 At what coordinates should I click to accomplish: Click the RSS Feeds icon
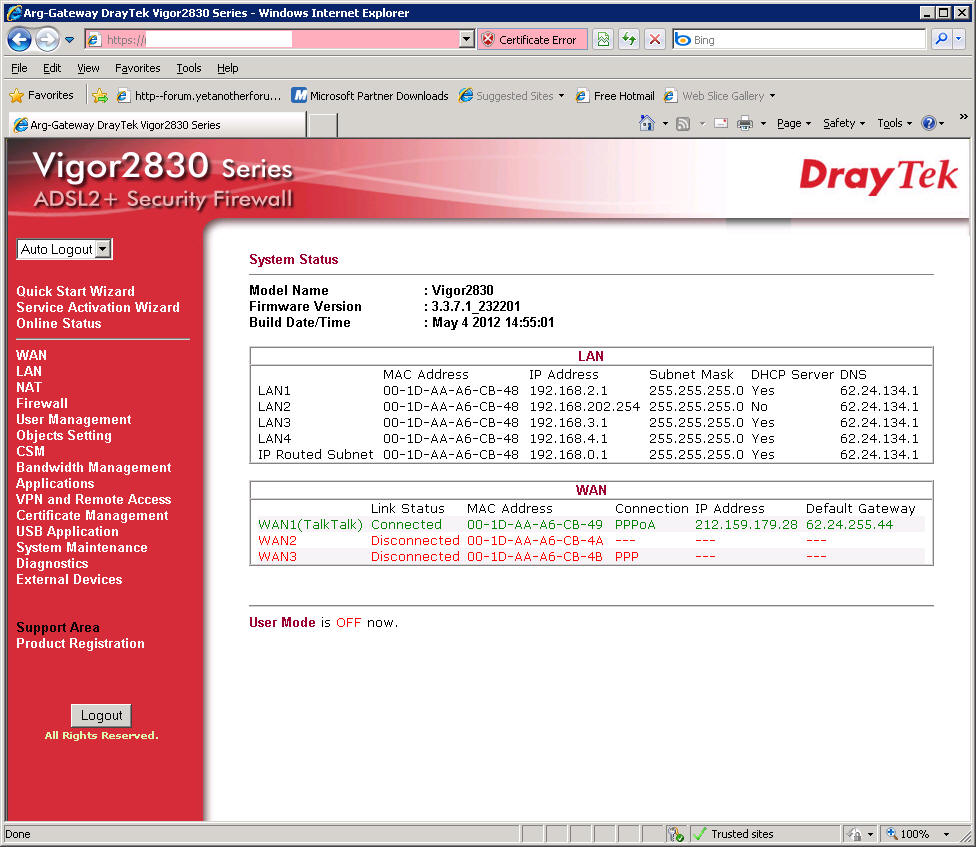[x=683, y=123]
